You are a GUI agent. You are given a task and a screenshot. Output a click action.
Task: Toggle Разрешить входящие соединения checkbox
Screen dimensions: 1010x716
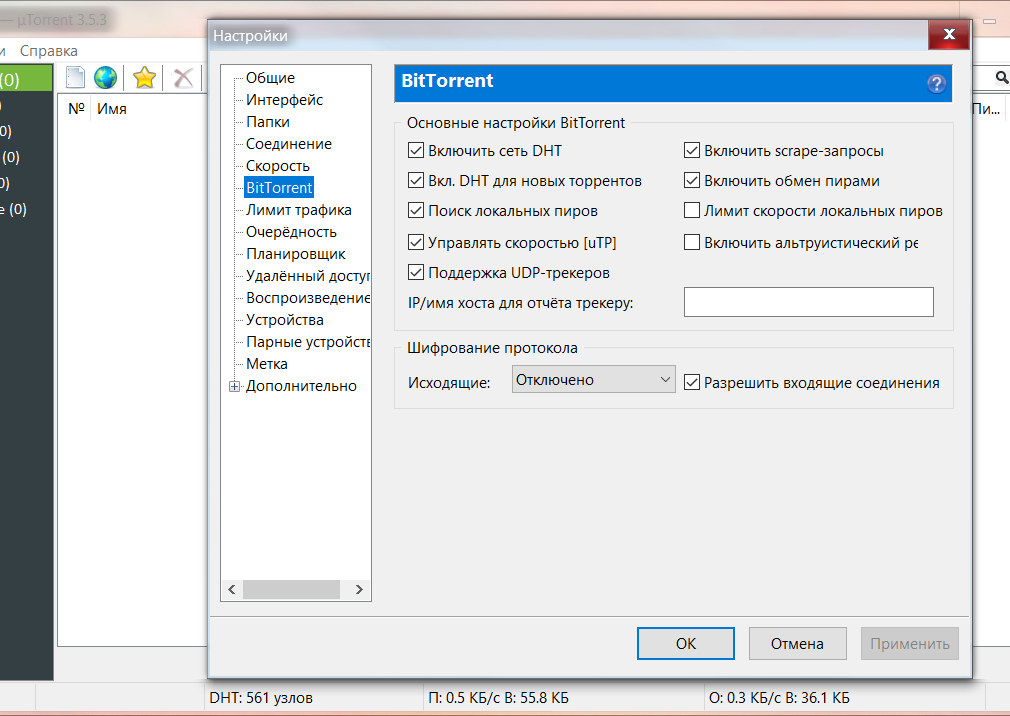click(x=692, y=383)
